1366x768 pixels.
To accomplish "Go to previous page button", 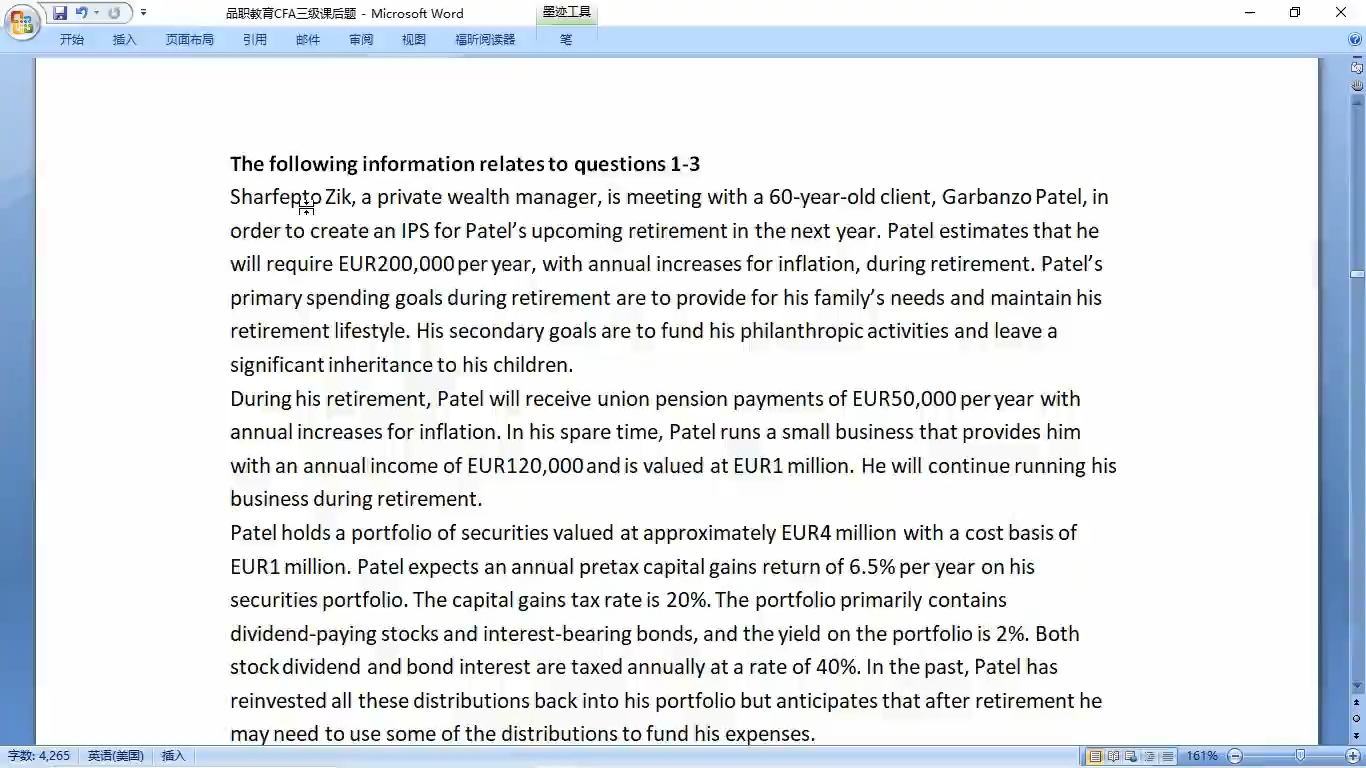I will (1357, 704).
